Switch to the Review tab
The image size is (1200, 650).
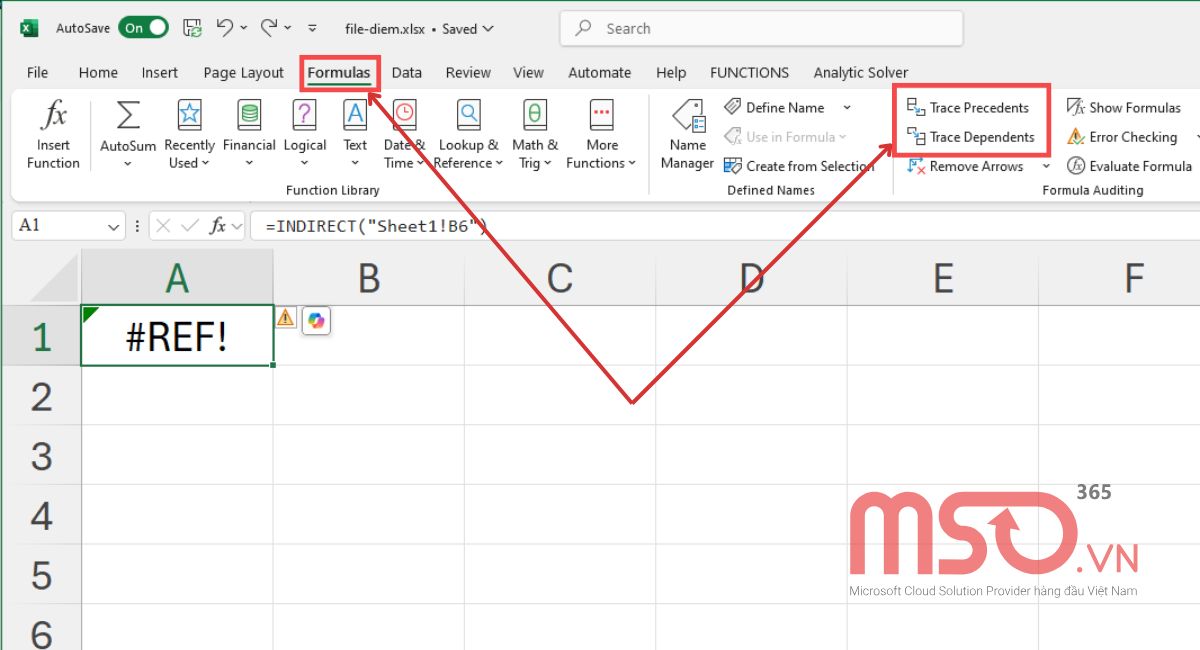[468, 72]
